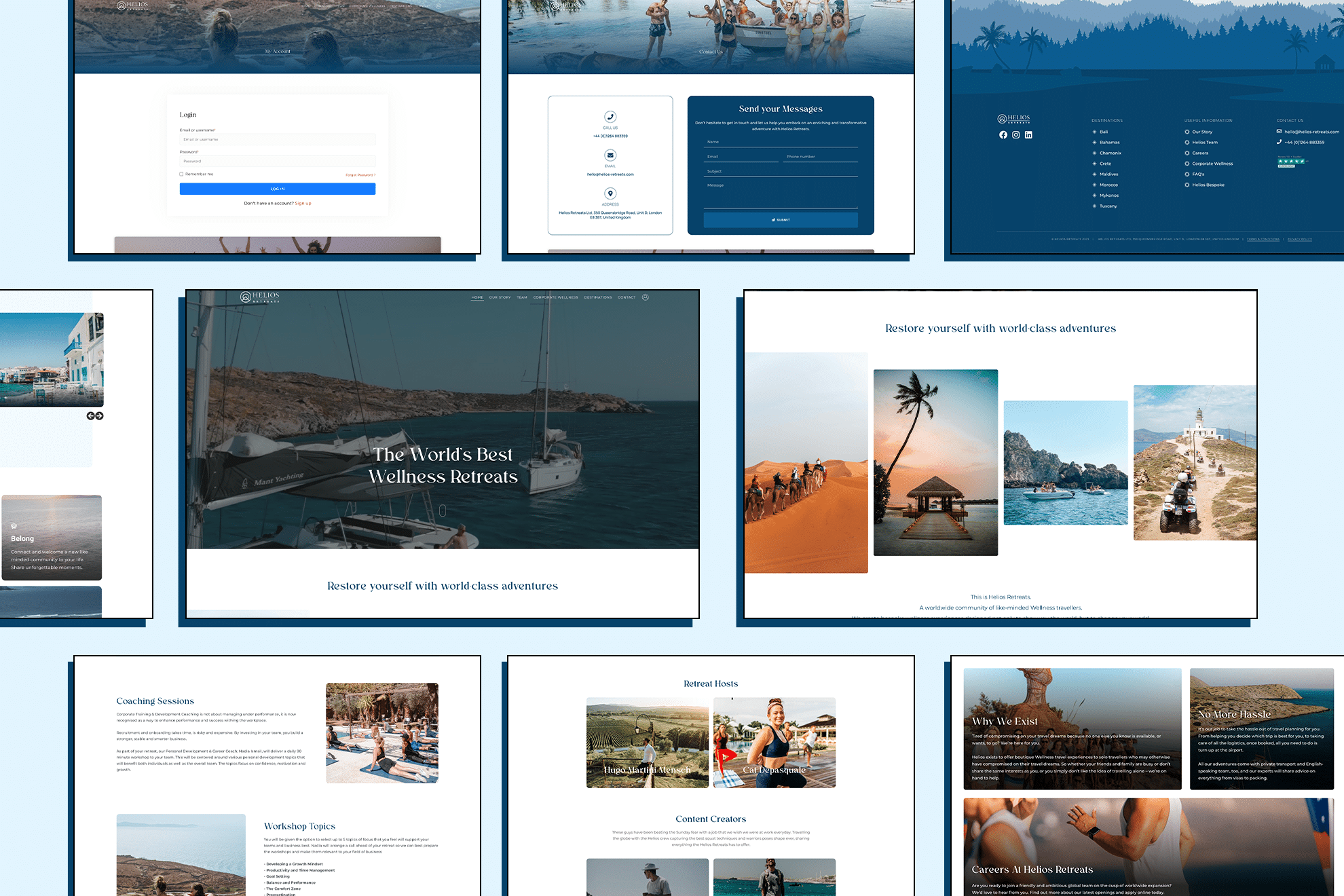Click the Hugo Martini Mensch host card
This screenshot has width=1344, height=896.
[x=648, y=743]
